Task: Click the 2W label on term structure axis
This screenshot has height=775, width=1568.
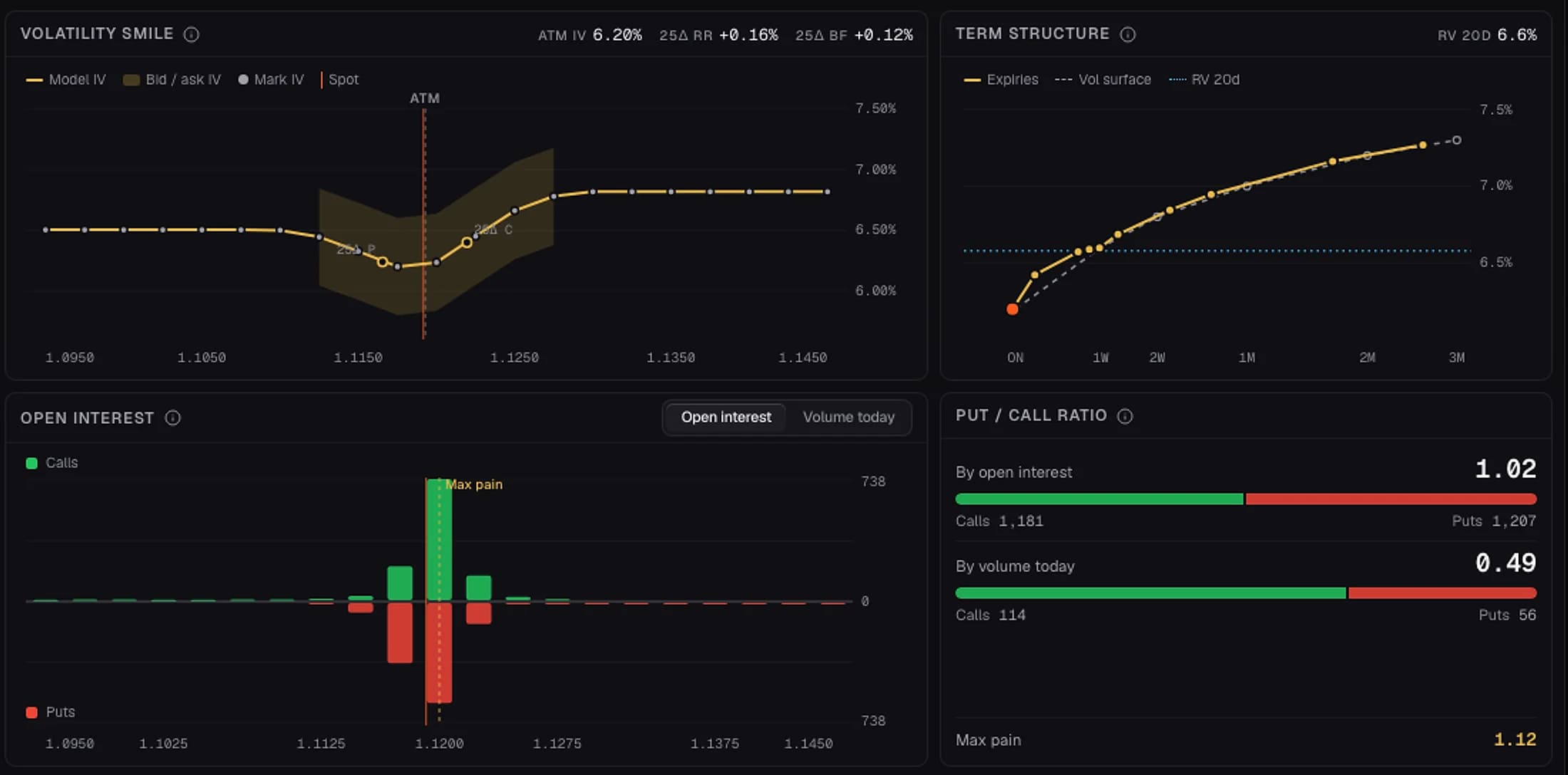Action: [x=1157, y=358]
